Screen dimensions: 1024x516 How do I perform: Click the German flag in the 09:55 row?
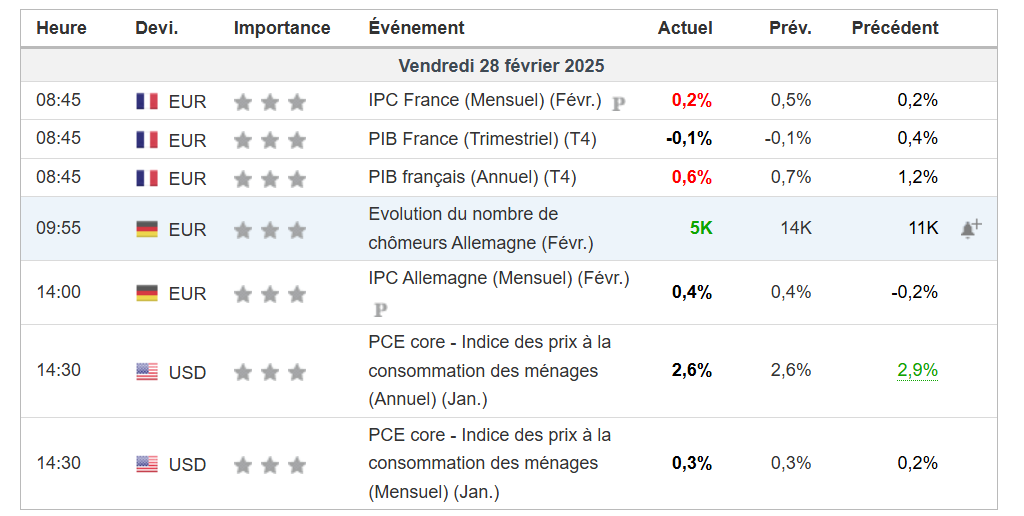click(x=147, y=229)
